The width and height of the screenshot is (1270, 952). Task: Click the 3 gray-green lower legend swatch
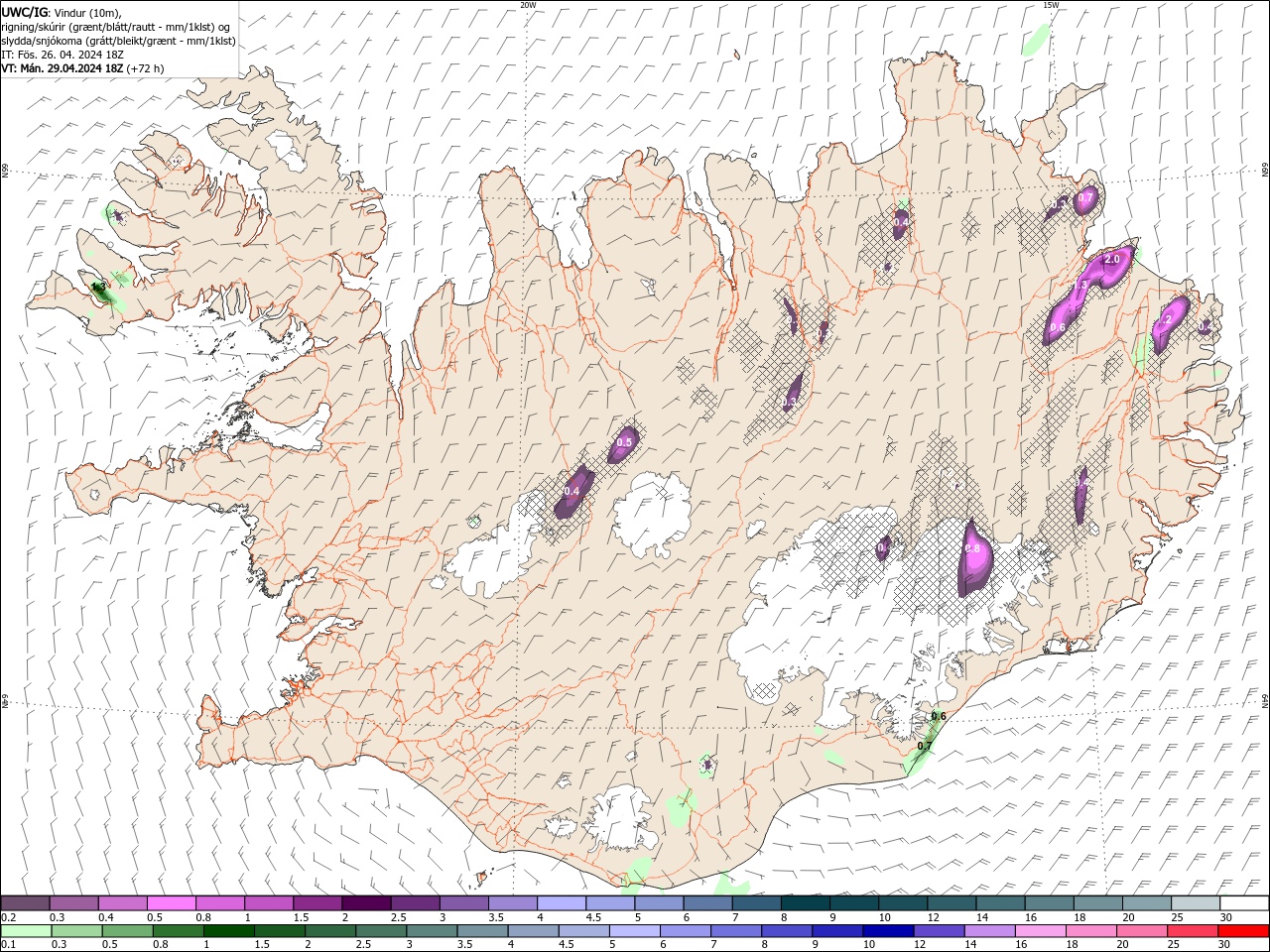431,931
